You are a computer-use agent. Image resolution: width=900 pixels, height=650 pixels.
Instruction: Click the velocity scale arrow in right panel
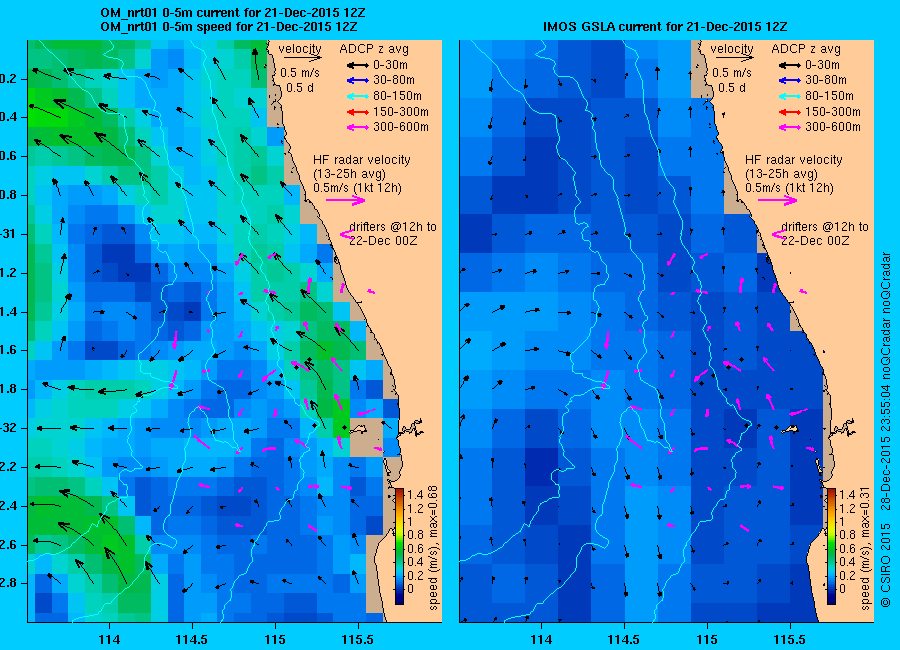(734, 58)
